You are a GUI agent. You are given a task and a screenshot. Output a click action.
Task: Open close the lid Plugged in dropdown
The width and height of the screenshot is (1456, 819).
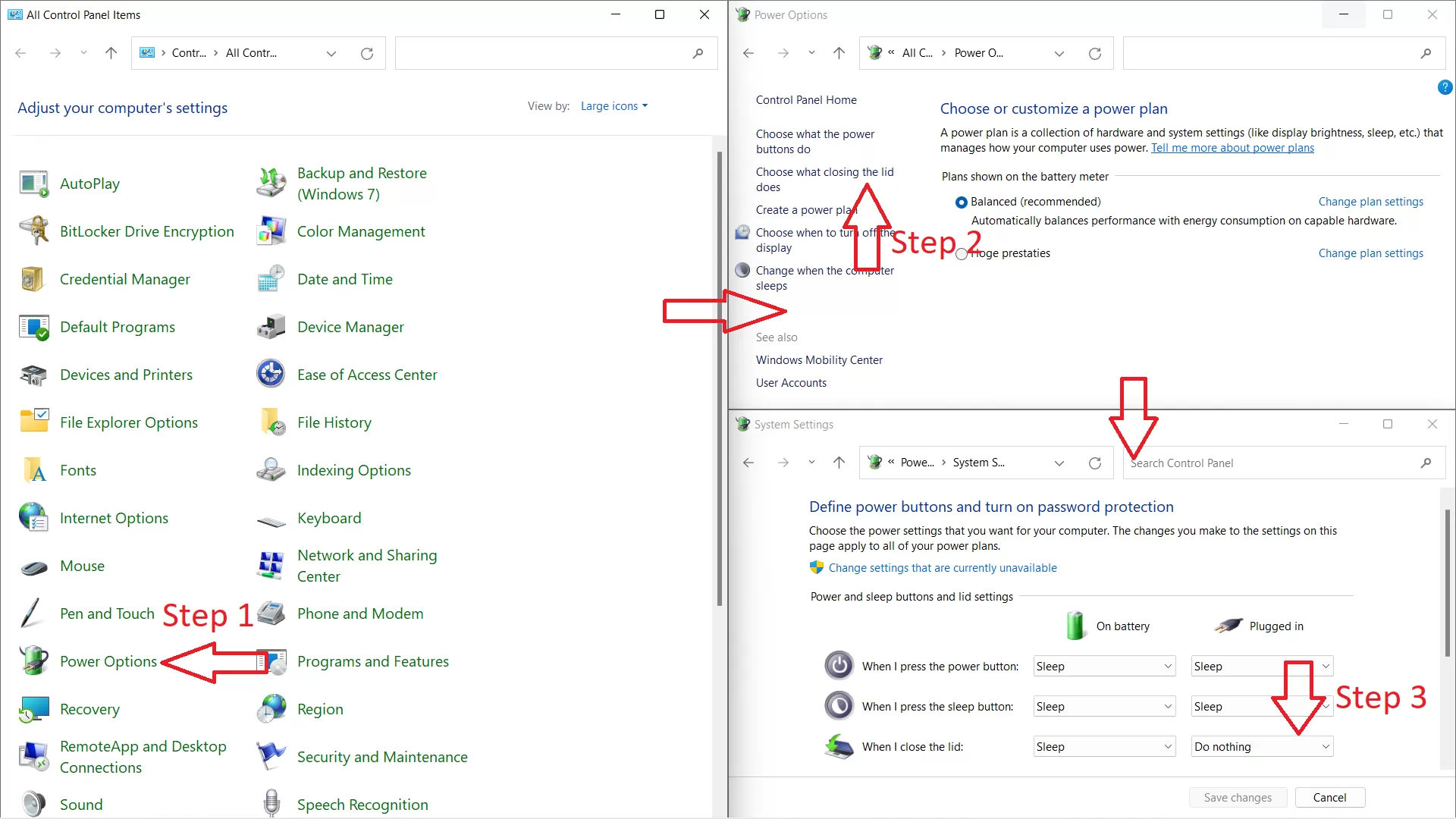pos(1262,747)
